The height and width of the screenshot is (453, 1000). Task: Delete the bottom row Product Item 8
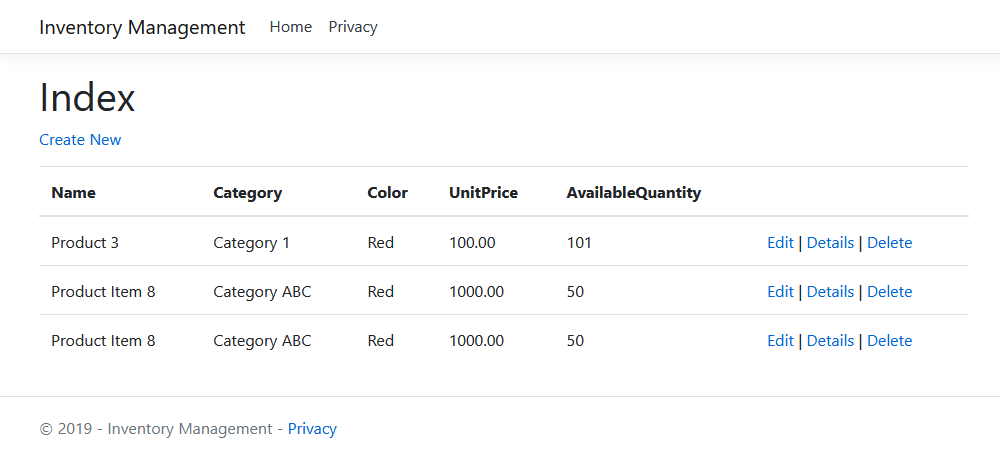coord(889,341)
